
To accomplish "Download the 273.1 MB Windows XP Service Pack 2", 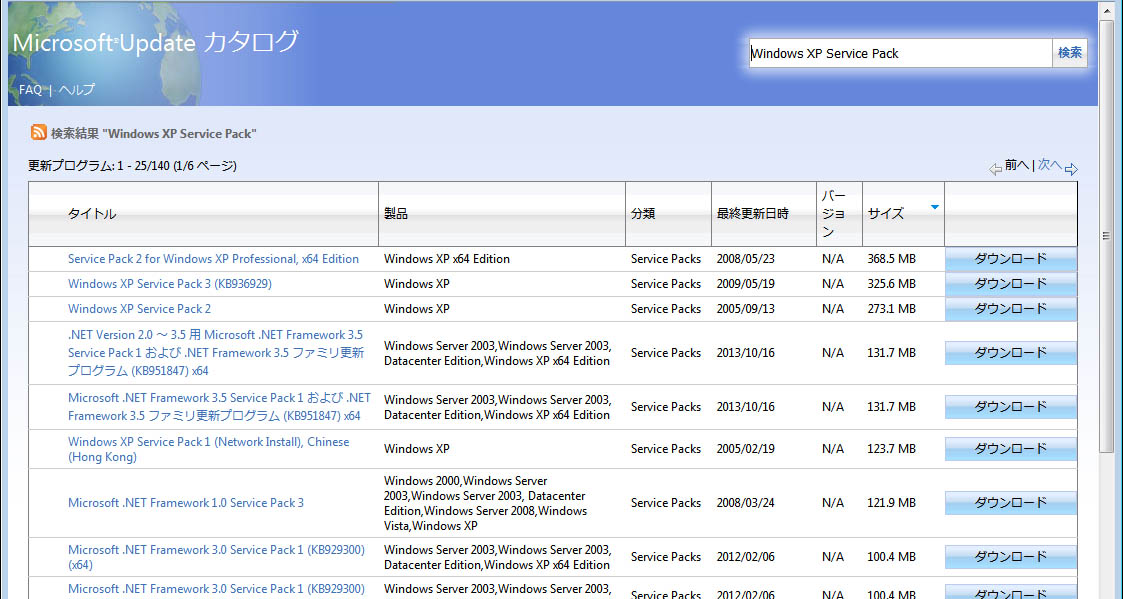I will (x=1011, y=309).
